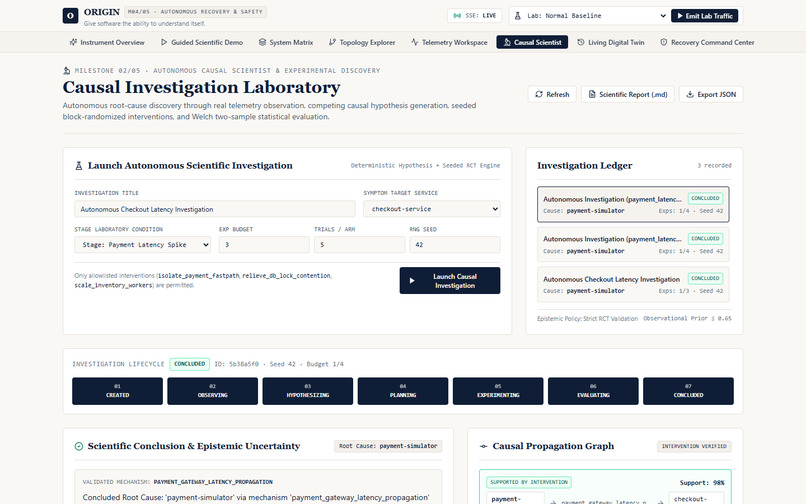Launch Causal Investigation
This screenshot has height=504, width=806.
pos(450,281)
